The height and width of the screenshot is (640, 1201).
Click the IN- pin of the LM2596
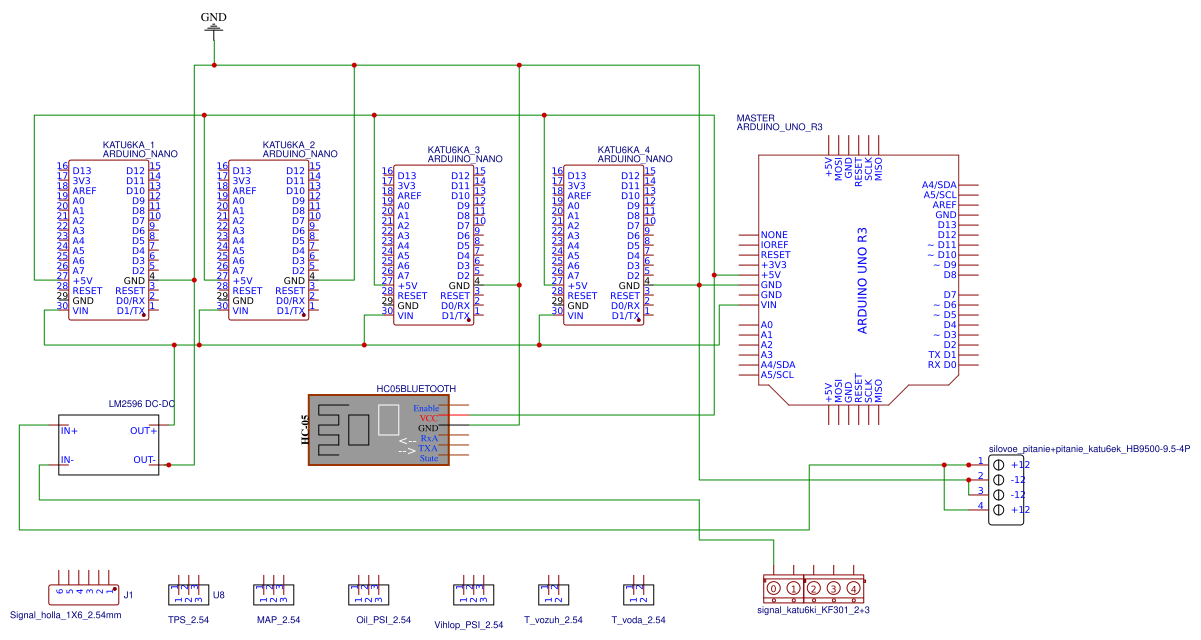[68, 460]
